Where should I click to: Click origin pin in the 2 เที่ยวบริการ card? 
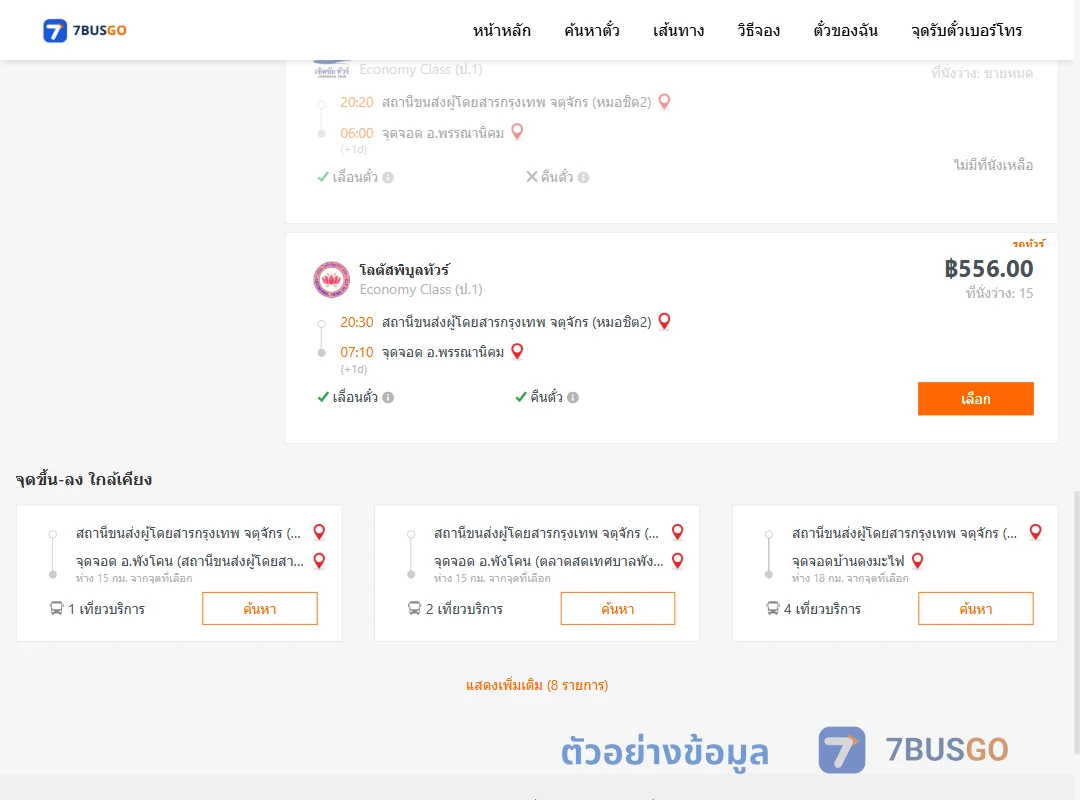(x=678, y=532)
